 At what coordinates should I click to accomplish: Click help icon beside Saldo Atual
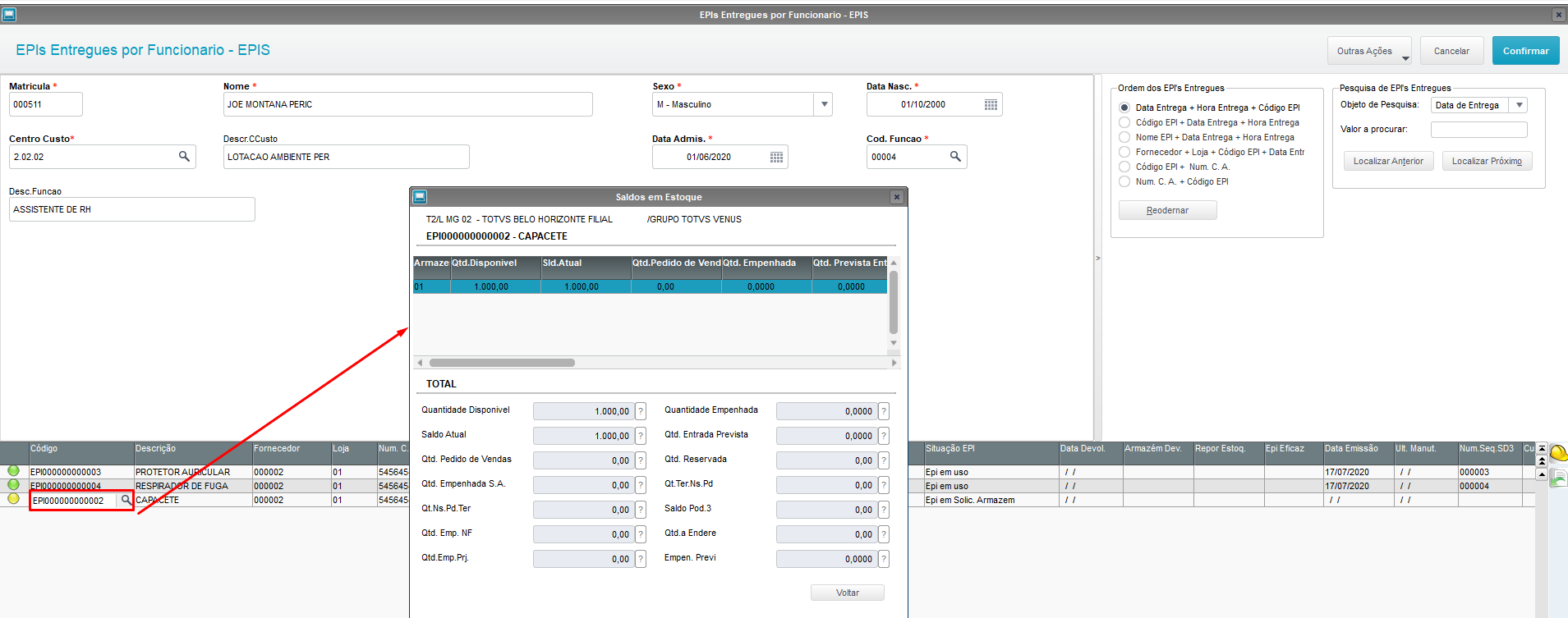pyautogui.click(x=641, y=436)
